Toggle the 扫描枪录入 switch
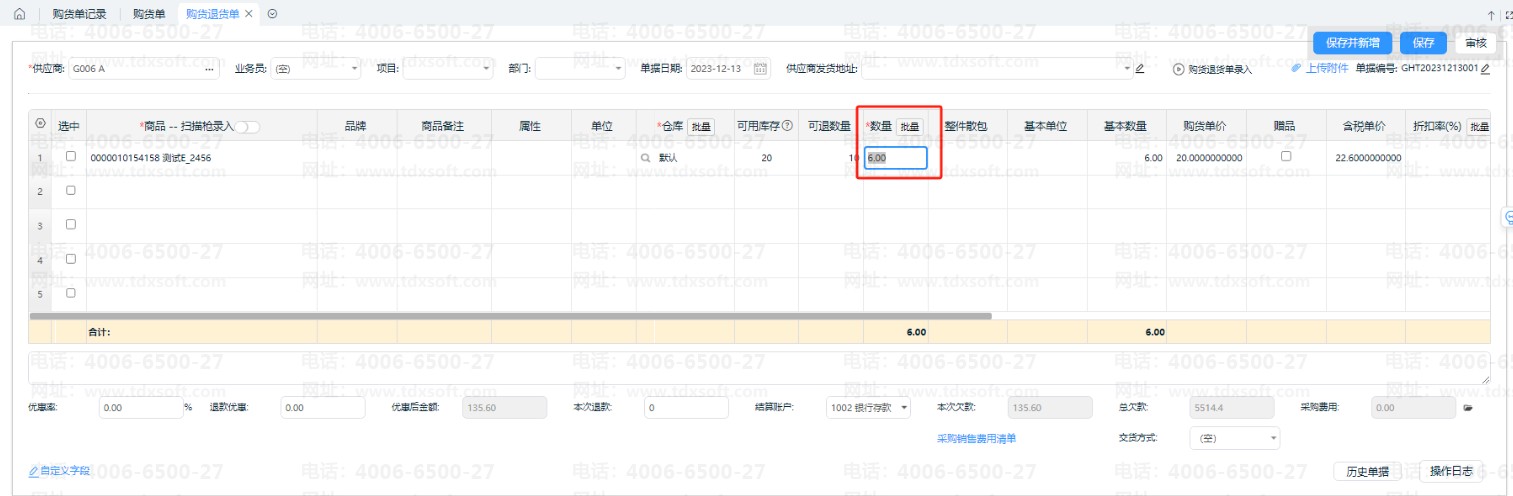The width and height of the screenshot is (1513, 496). coord(248,127)
